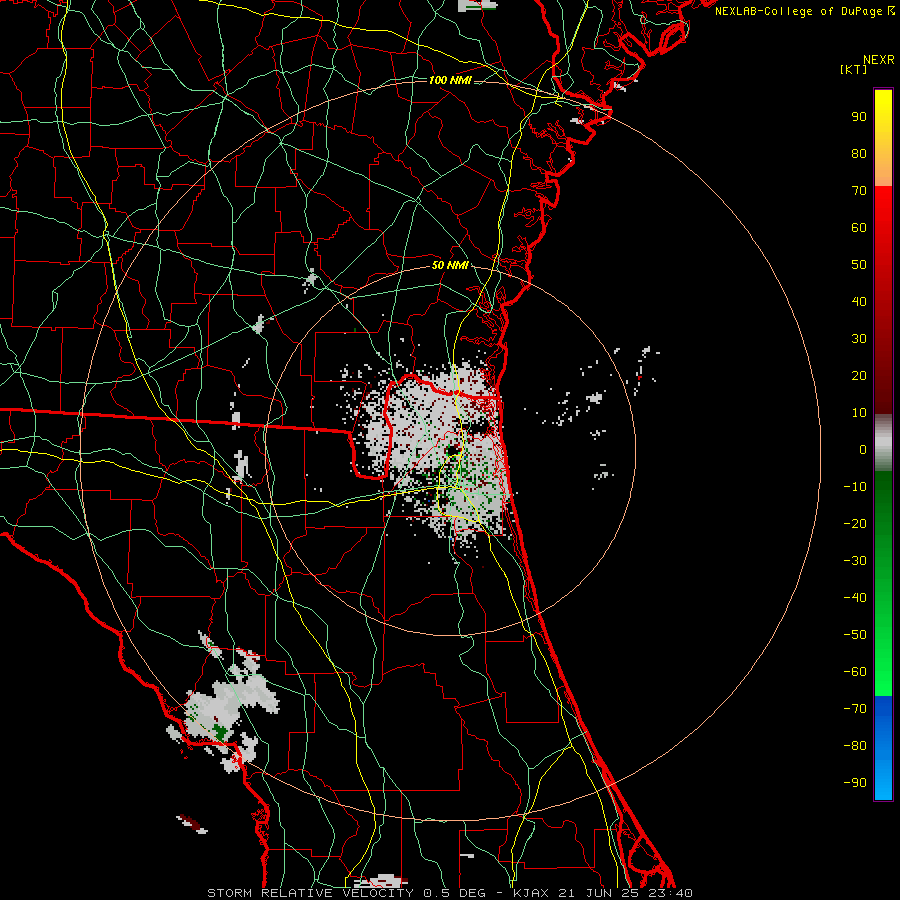The height and width of the screenshot is (900, 900).
Task: Click the -20 scale value
Action: (855, 524)
